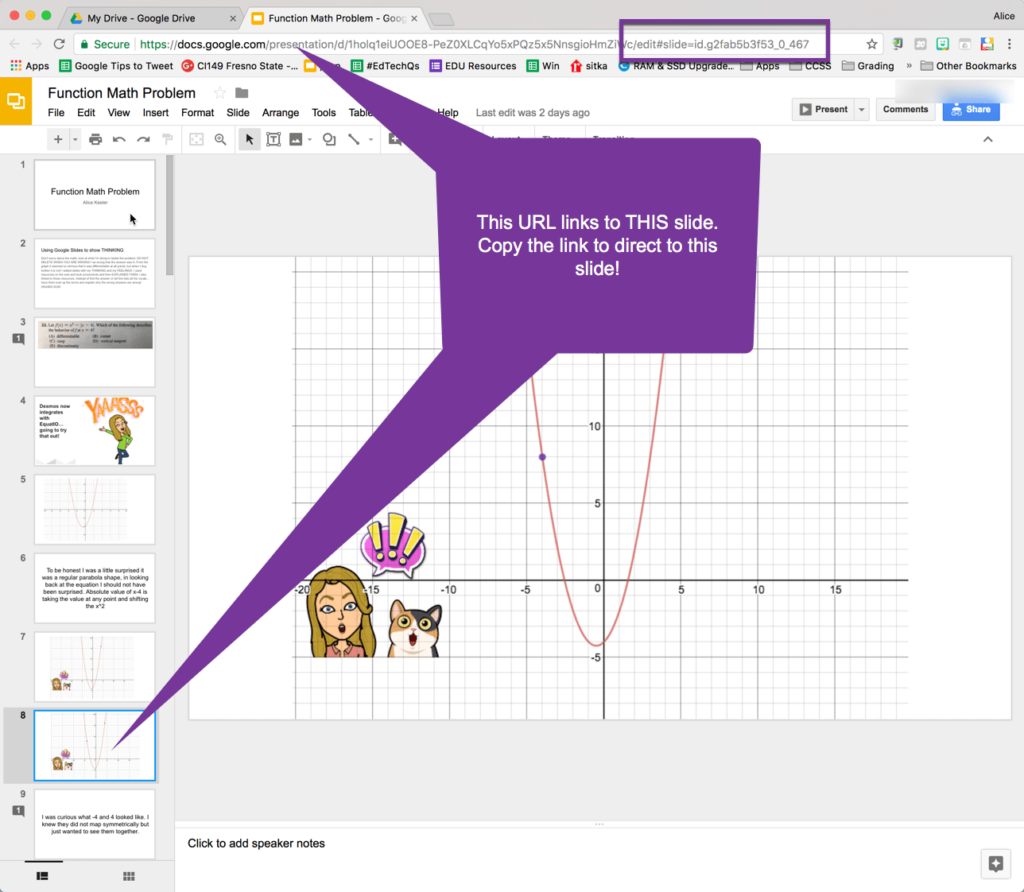Image resolution: width=1024 pixels, height=892 pixels.
Task: Click the zoom to fit icon
Action: (196, 139)
